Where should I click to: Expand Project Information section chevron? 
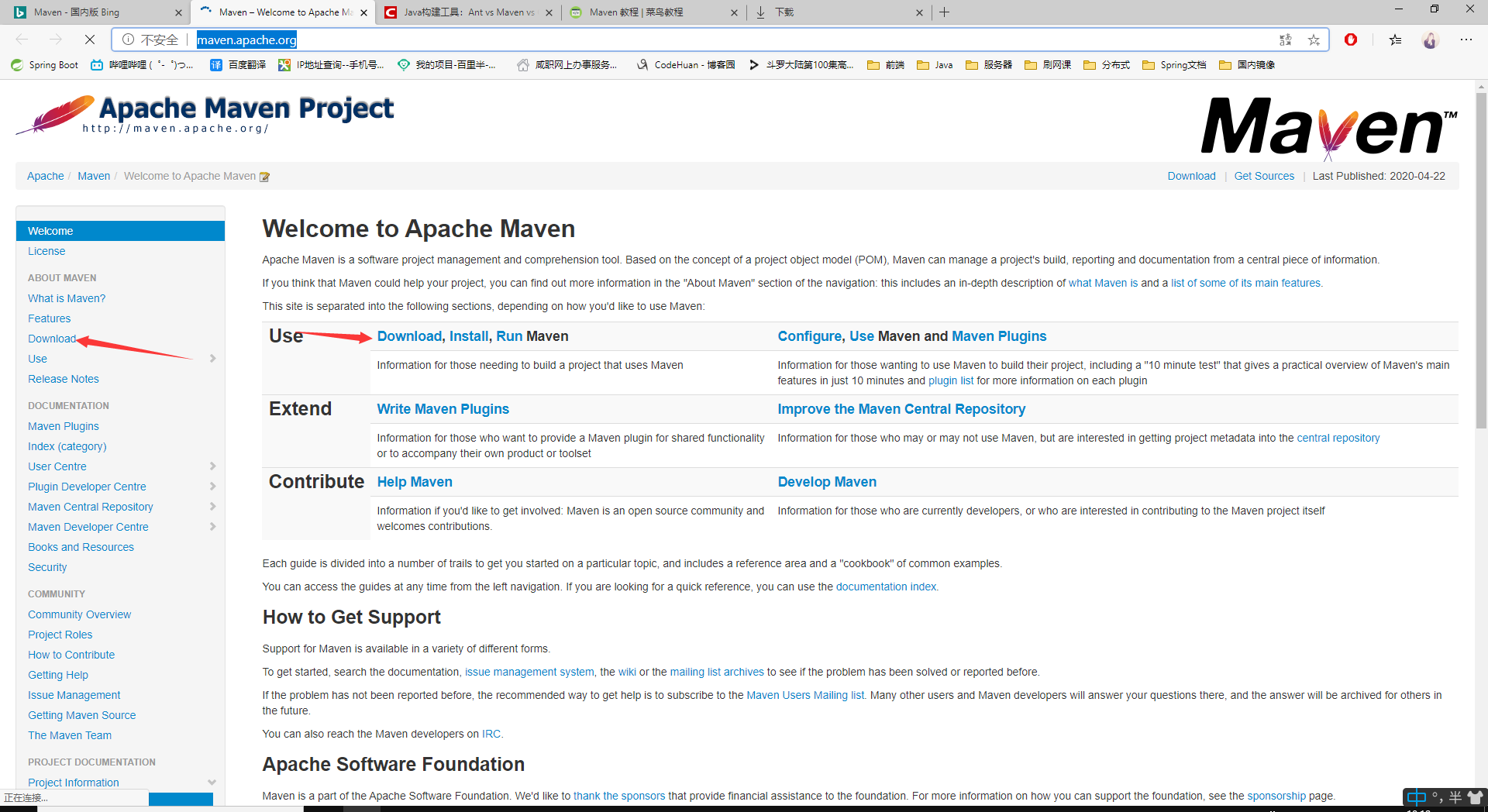tap(212, 783)
